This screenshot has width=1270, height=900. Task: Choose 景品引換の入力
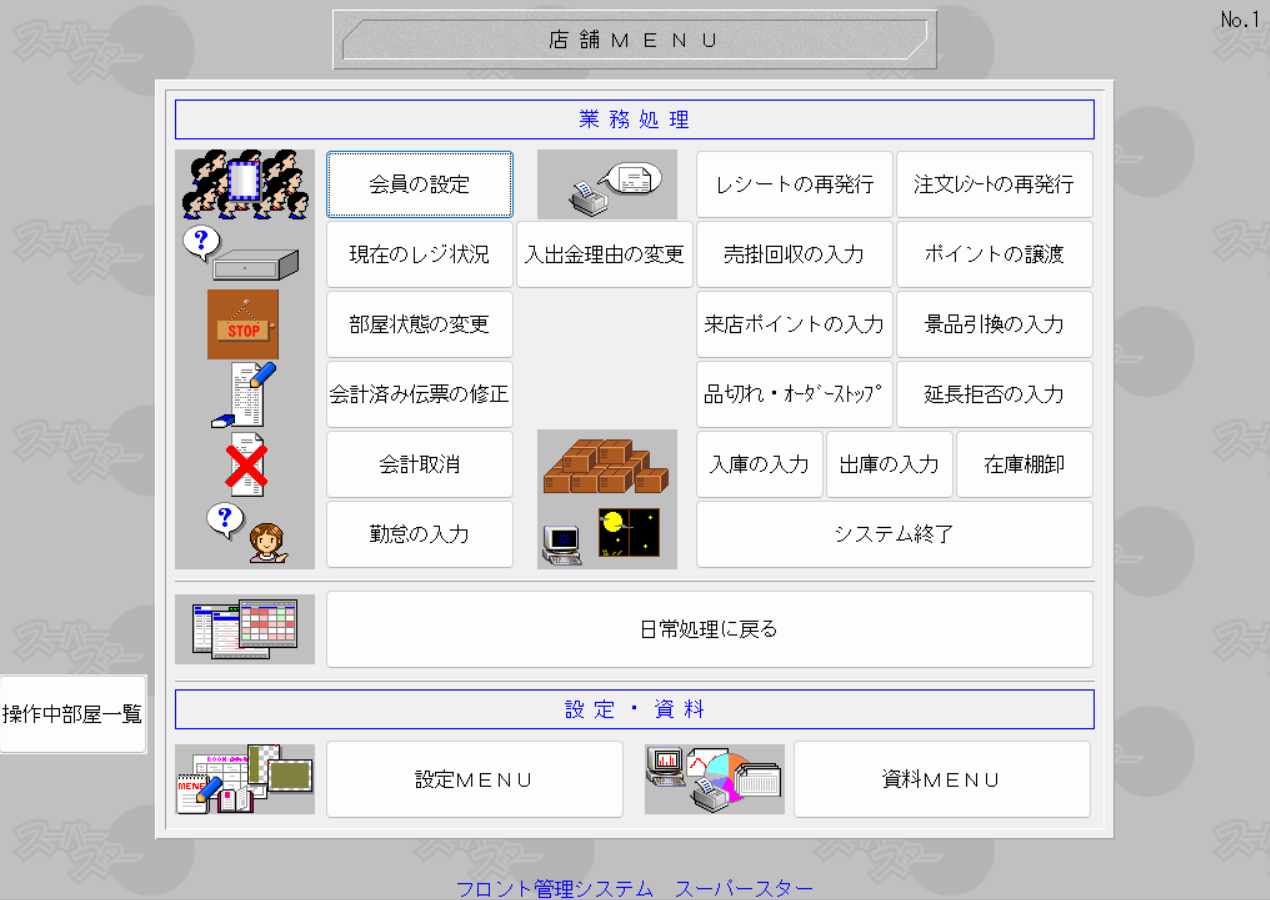coord(995,324)
